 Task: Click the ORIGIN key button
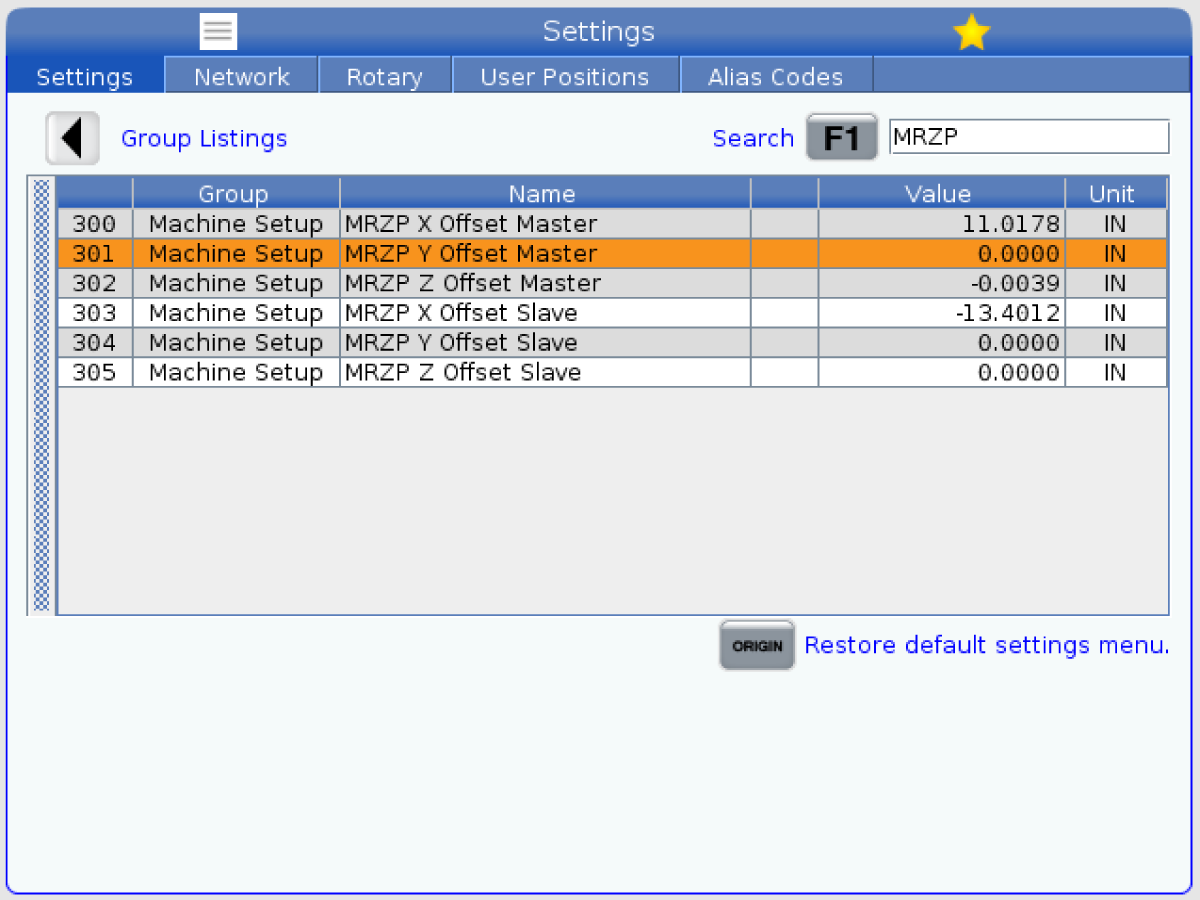point(757,645)
